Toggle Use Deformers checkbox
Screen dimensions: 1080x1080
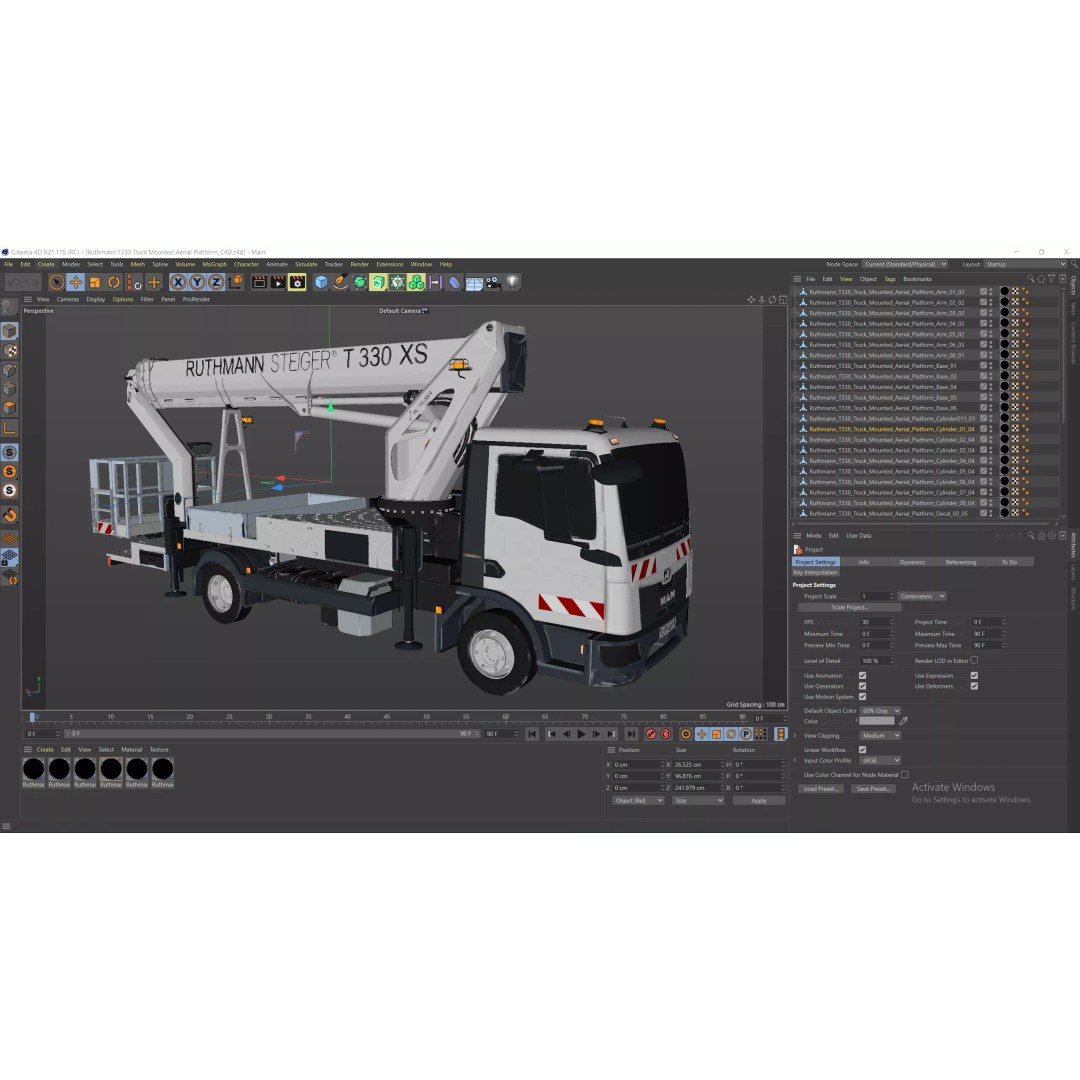click(974, 686)
